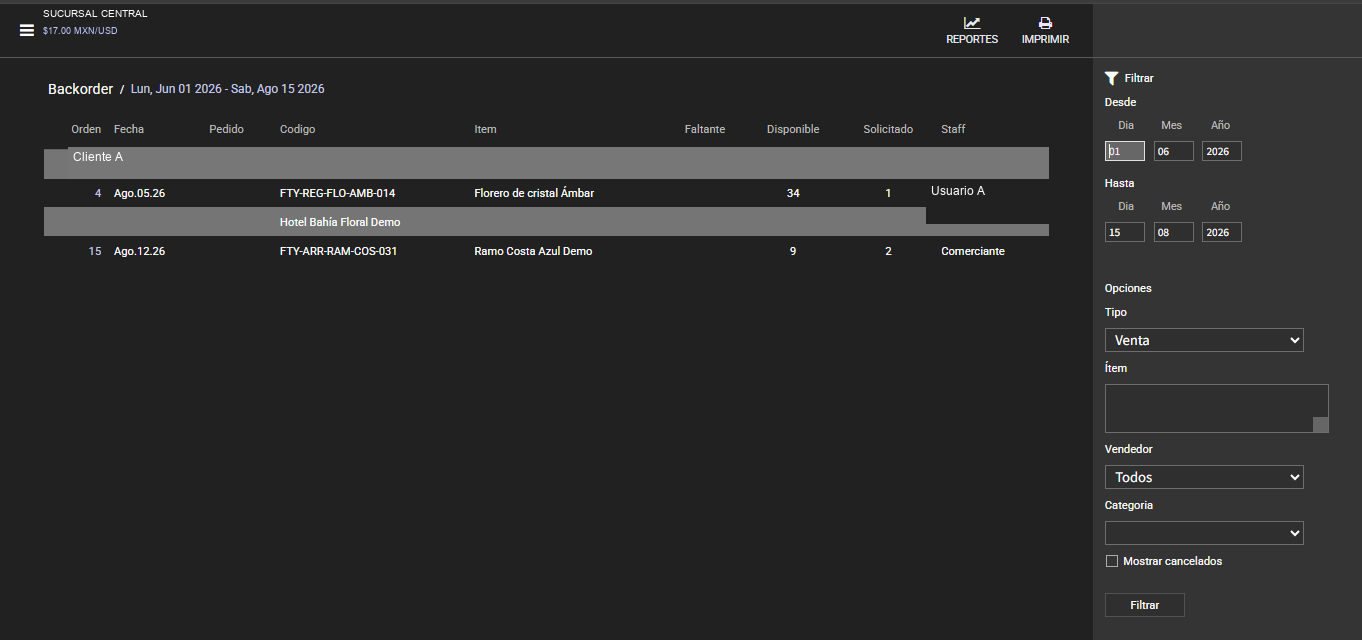The image size is (1362, 640).
Task: Click item Florero de cristal Ámbar
Action: 534,193
